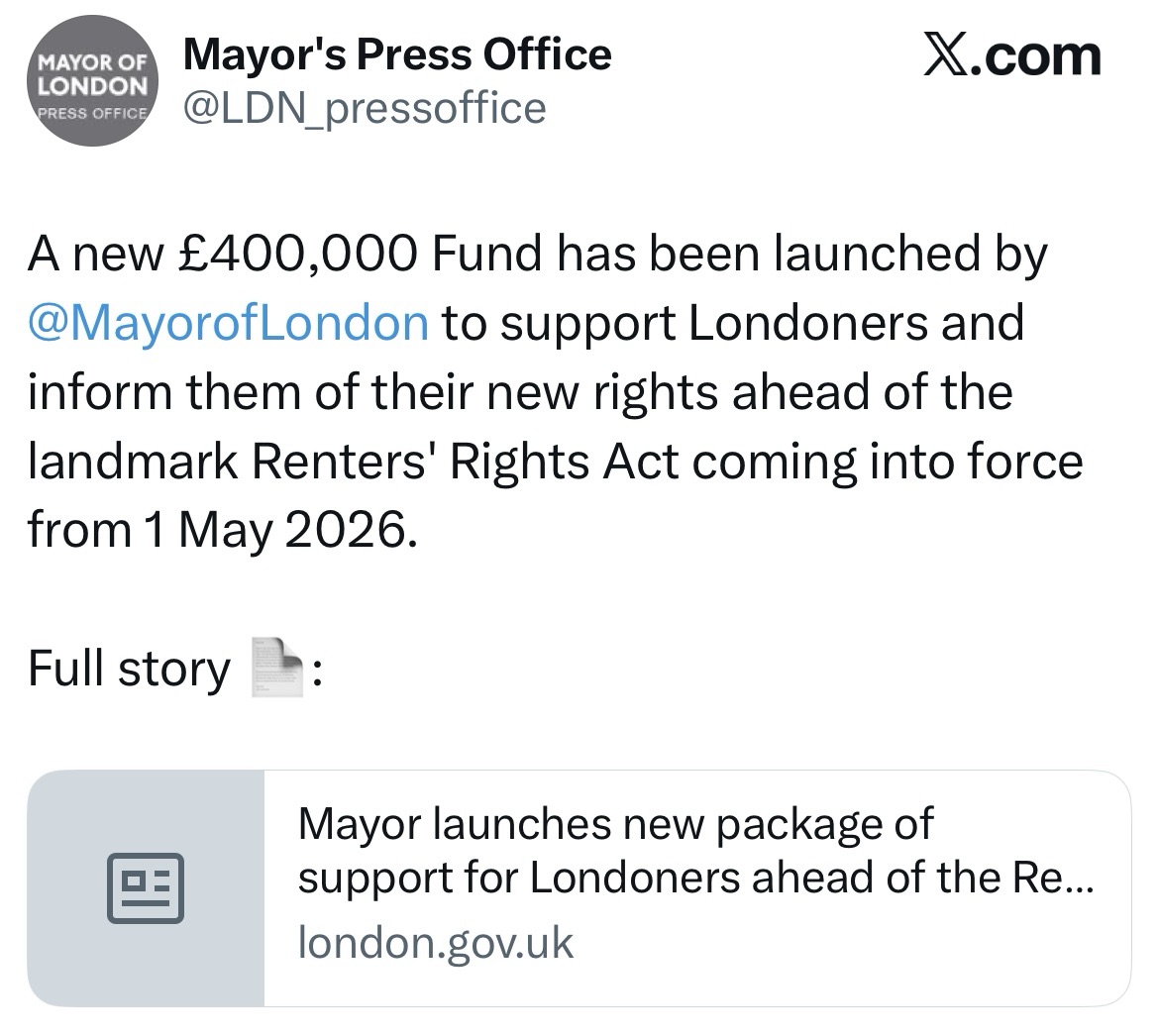The width and height of the screenshot is (1159, 1036).
Task: Click the 'Full story' text
Action: [x=129, y=669]
